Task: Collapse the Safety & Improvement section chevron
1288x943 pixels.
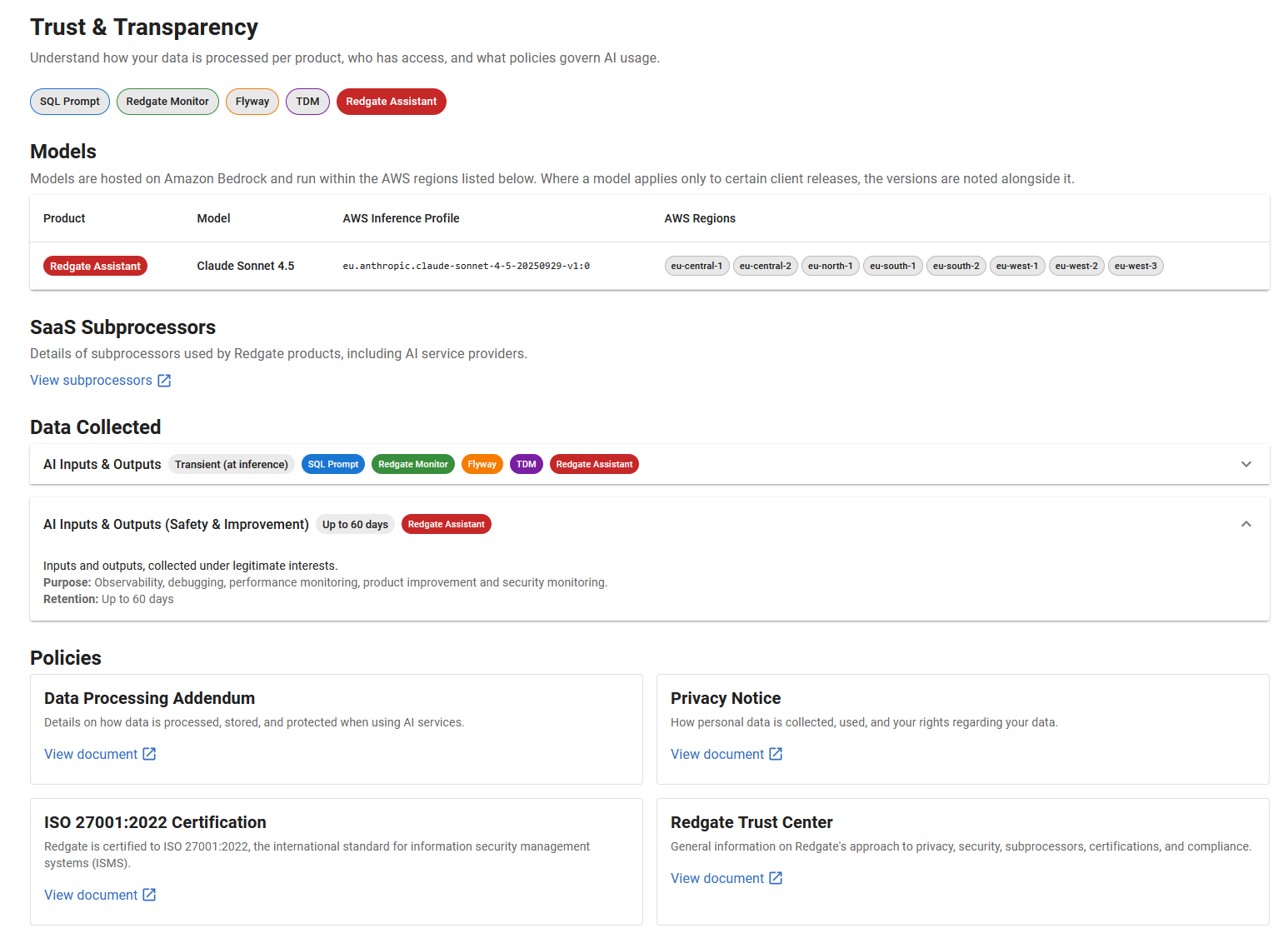Action: coord(1246,524)
